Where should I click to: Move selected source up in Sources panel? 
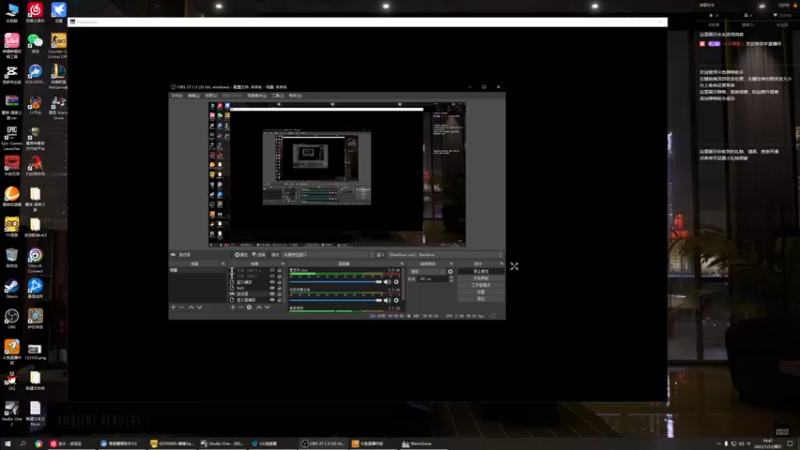tap(259, 307)
